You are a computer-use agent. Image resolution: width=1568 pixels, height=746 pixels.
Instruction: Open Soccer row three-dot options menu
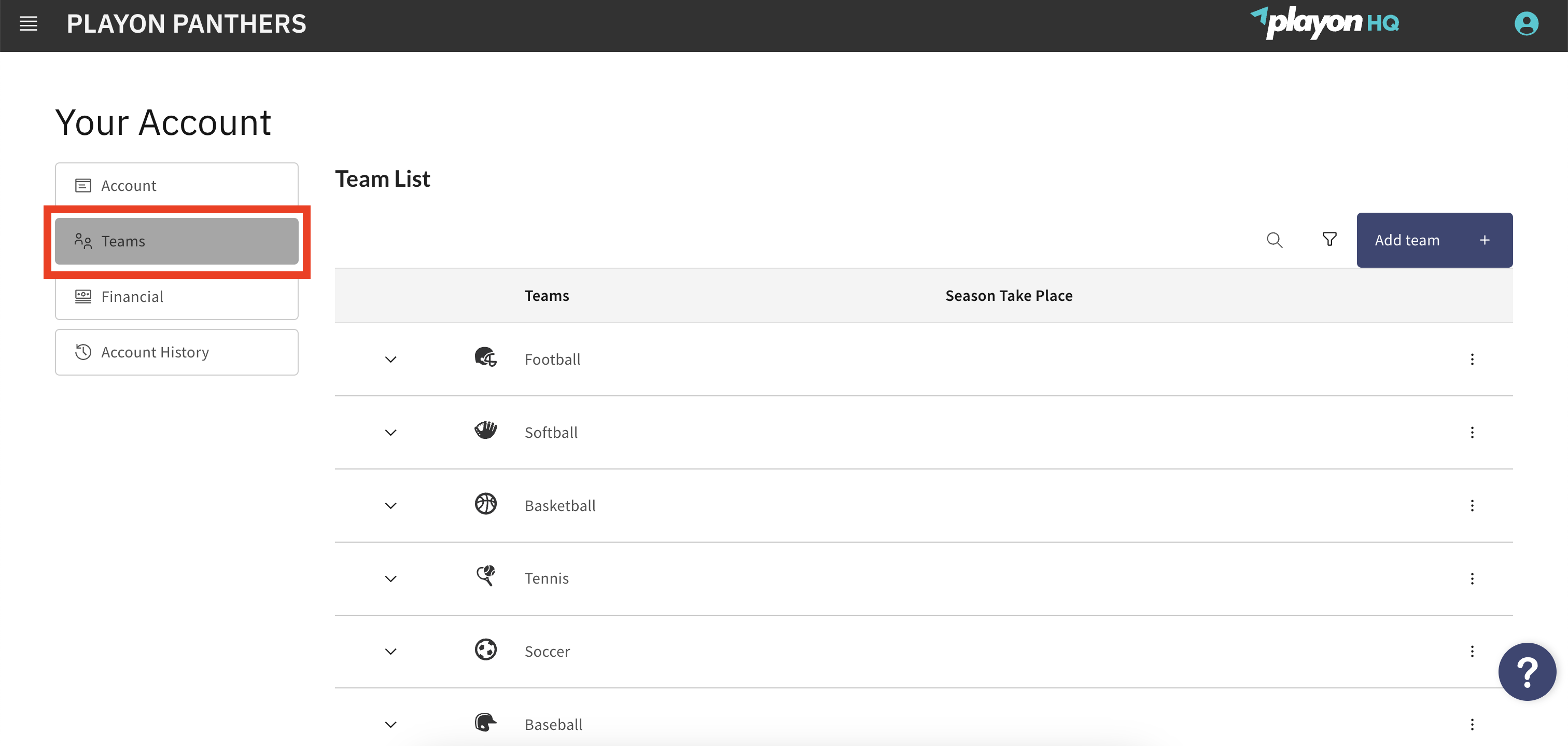point(1472,652)
